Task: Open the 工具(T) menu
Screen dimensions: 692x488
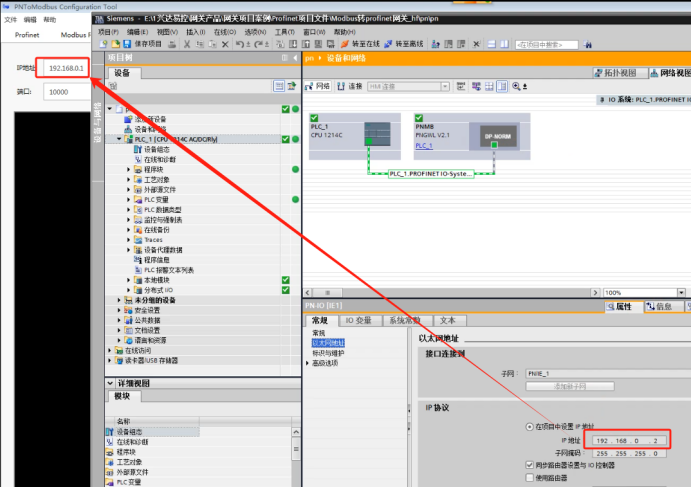Action: [285, 32]
